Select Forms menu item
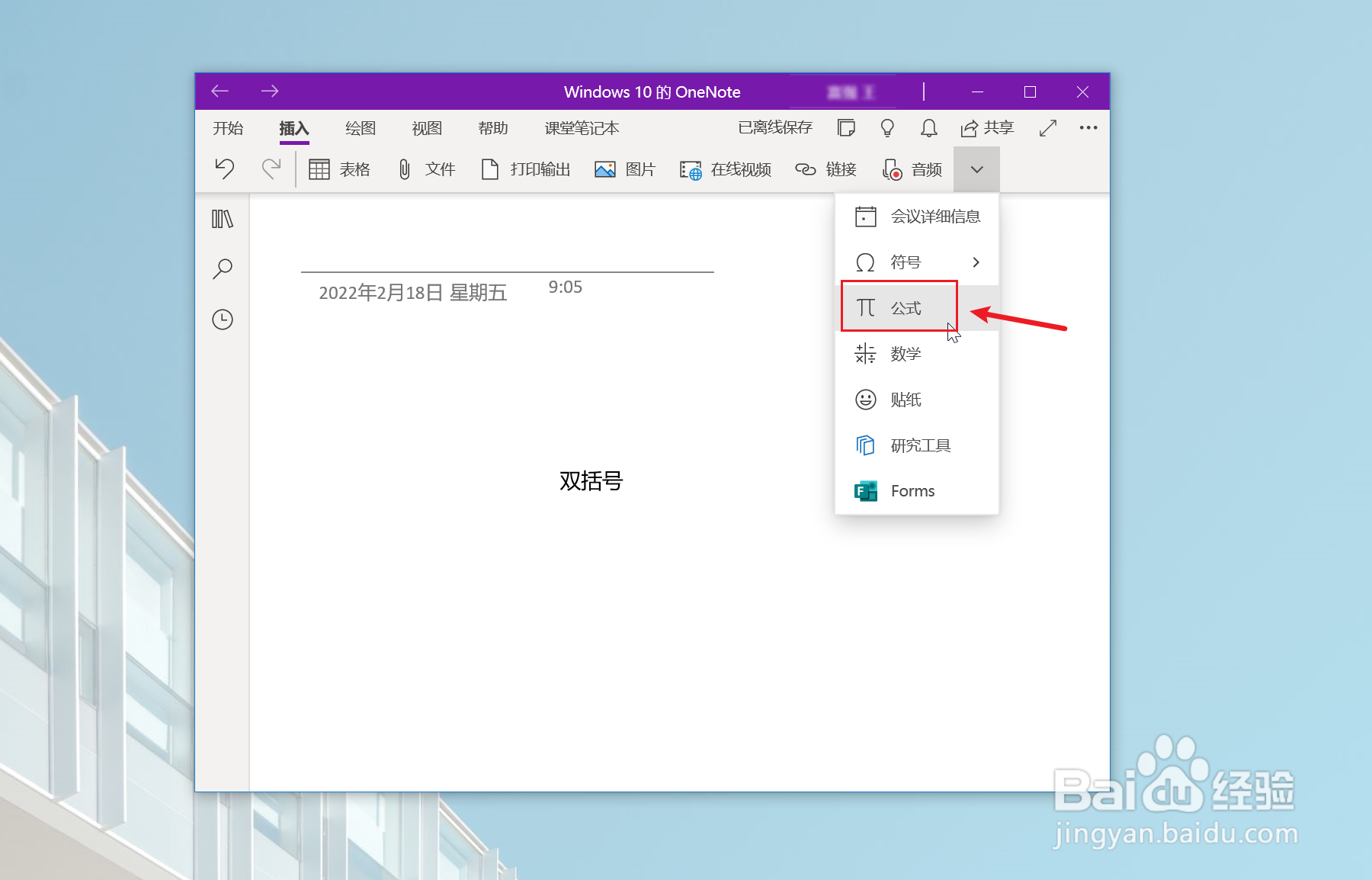 tap(917, 491)
